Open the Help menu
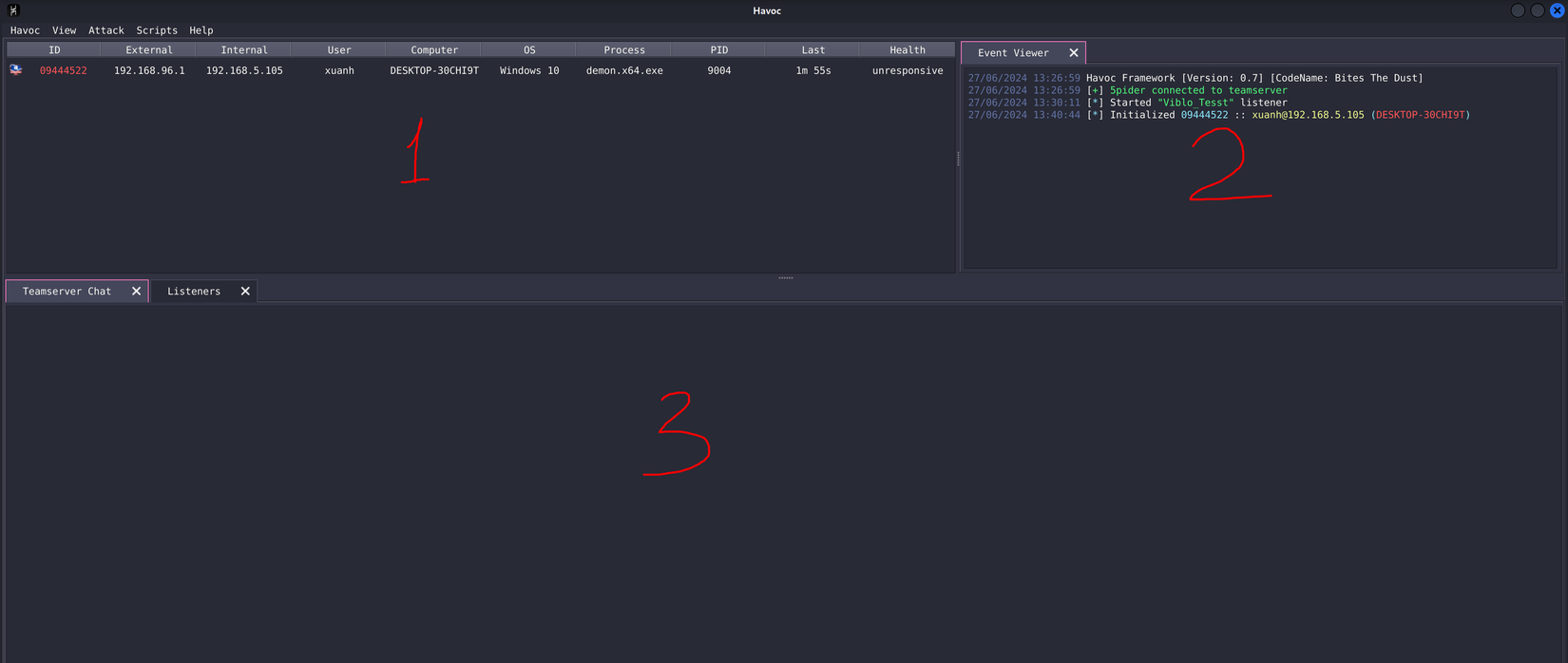Screen dimensions: 1568x663 201,30
